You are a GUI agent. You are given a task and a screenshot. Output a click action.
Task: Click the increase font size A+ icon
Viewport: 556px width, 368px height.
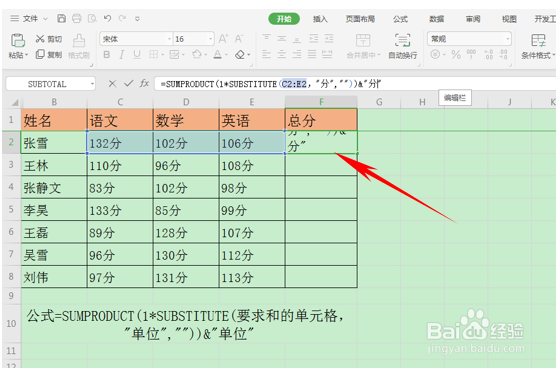(x=223, y=39)
